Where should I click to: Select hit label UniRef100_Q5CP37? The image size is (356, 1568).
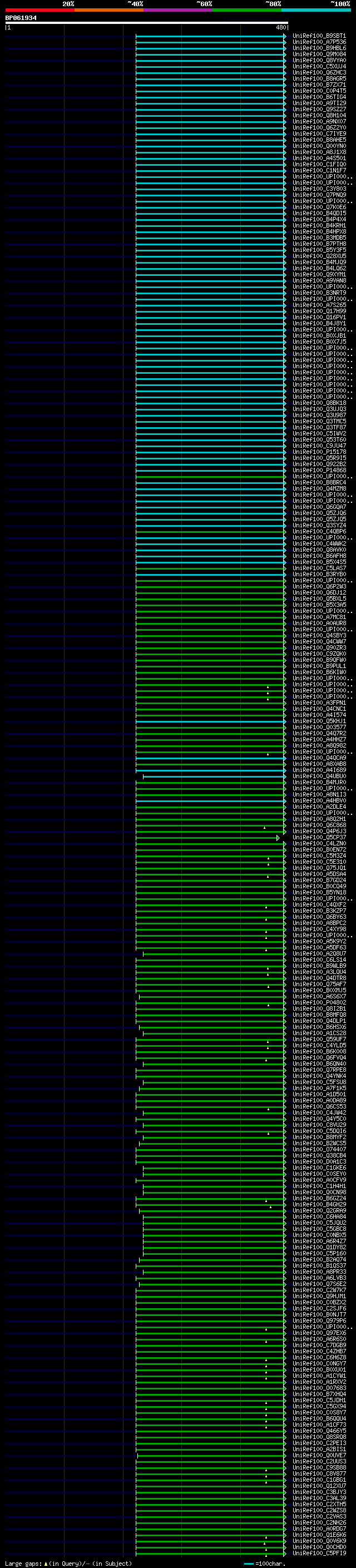point(319,837)
